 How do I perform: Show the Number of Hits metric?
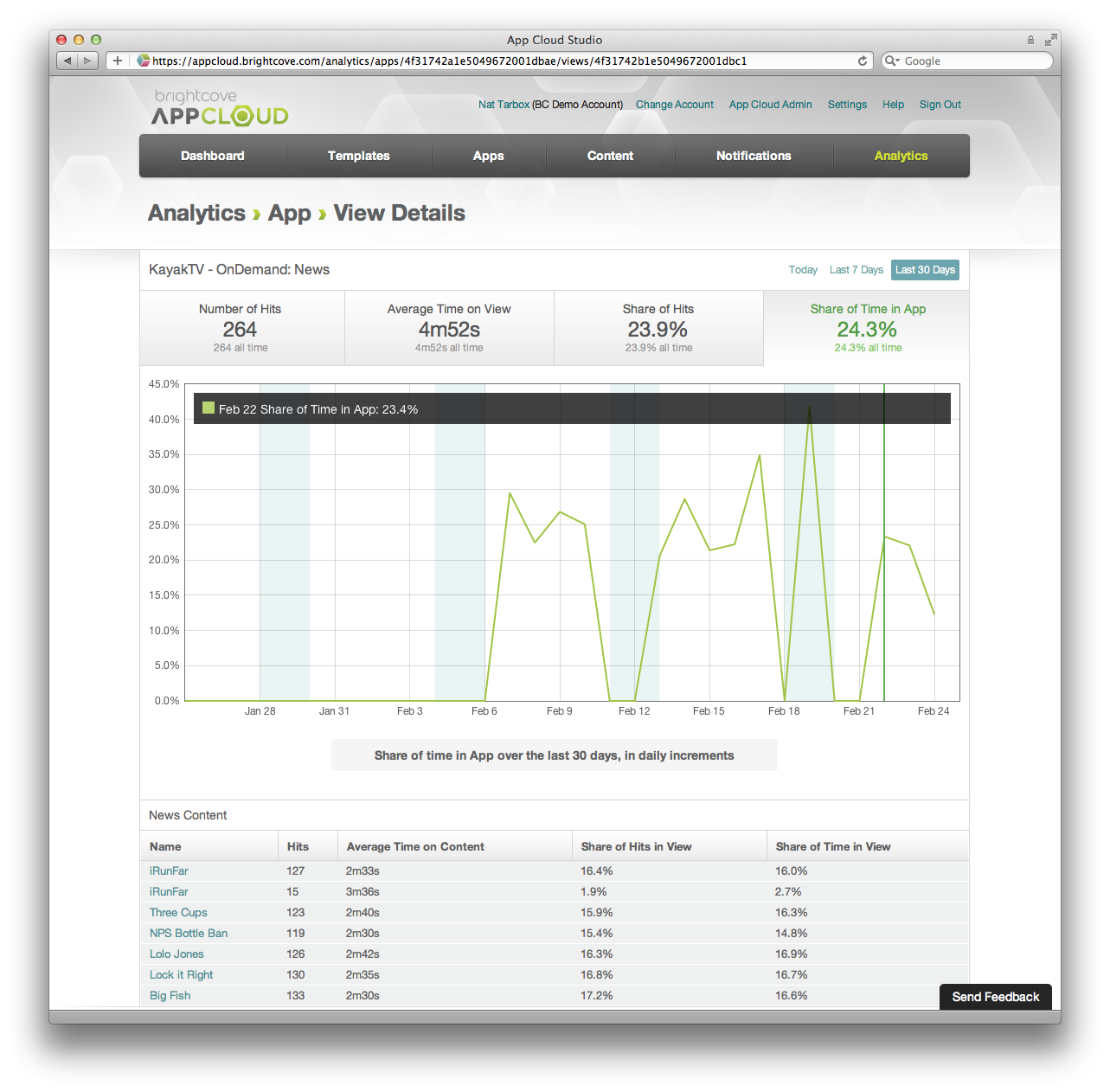[241, 328]
